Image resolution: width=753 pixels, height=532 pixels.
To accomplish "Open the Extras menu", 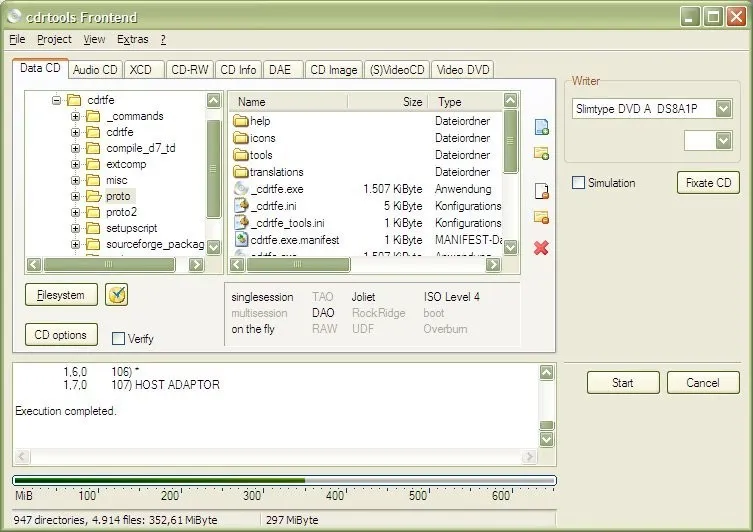I will pyautogui.click(x=132, y=39).
